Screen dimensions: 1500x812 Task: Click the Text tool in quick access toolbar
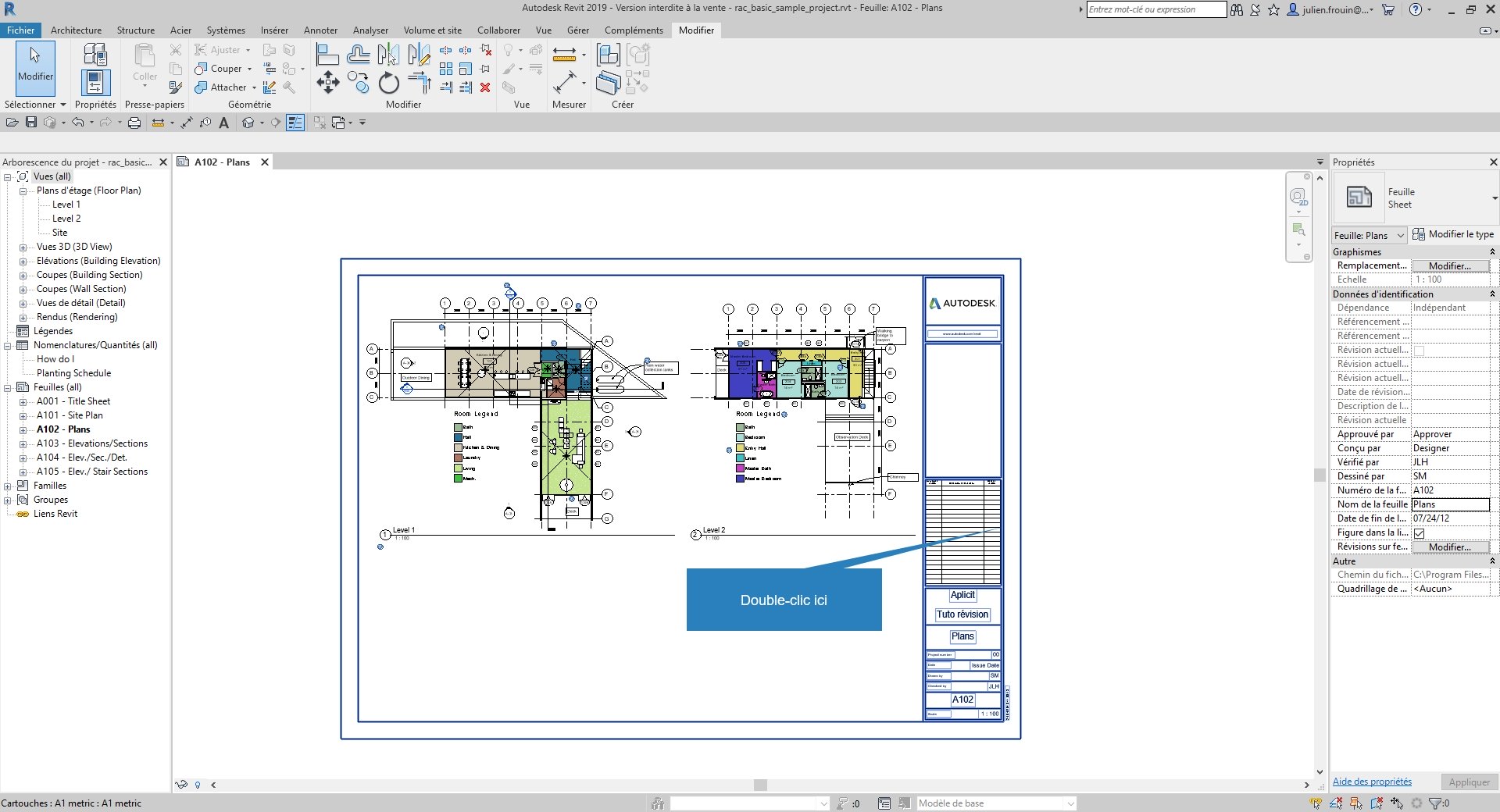click(224, 123)
